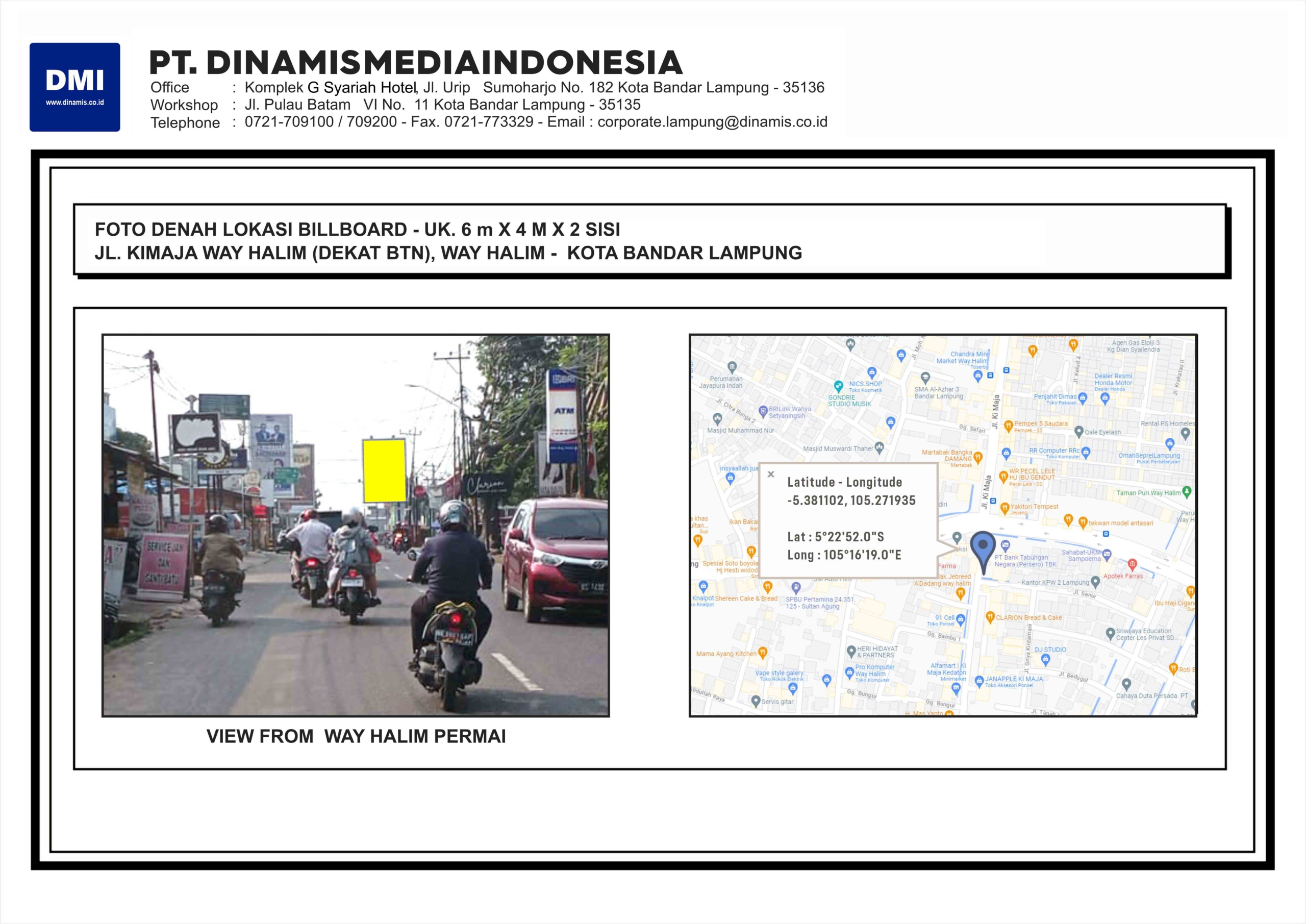The image size is (1306, 924).
Task: Click the Workshop address line
Action: (395, 105)
